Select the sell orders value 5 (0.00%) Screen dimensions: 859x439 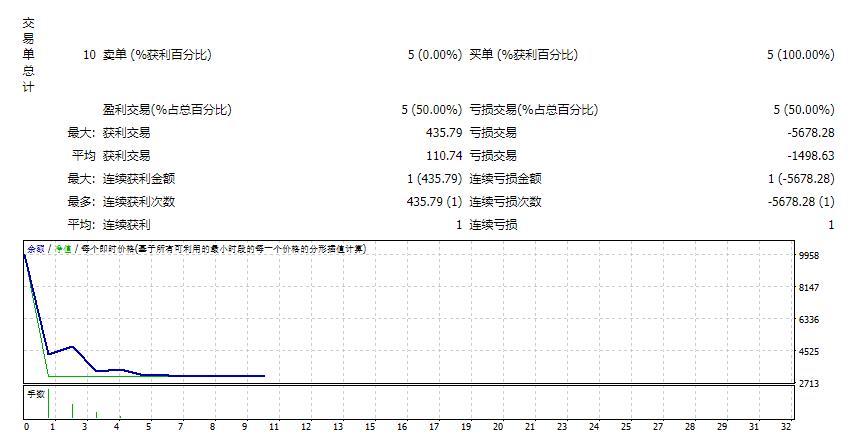(435, 55)
